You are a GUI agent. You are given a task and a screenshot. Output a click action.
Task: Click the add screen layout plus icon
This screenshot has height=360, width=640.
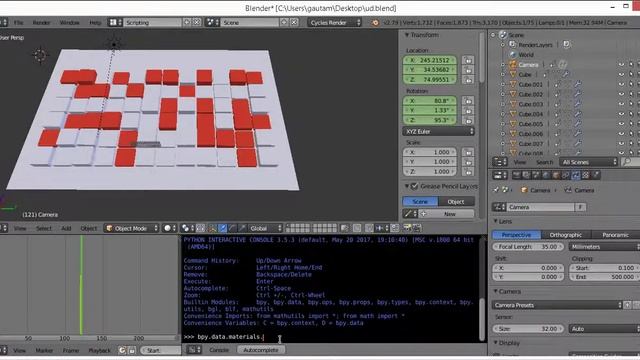187,22
